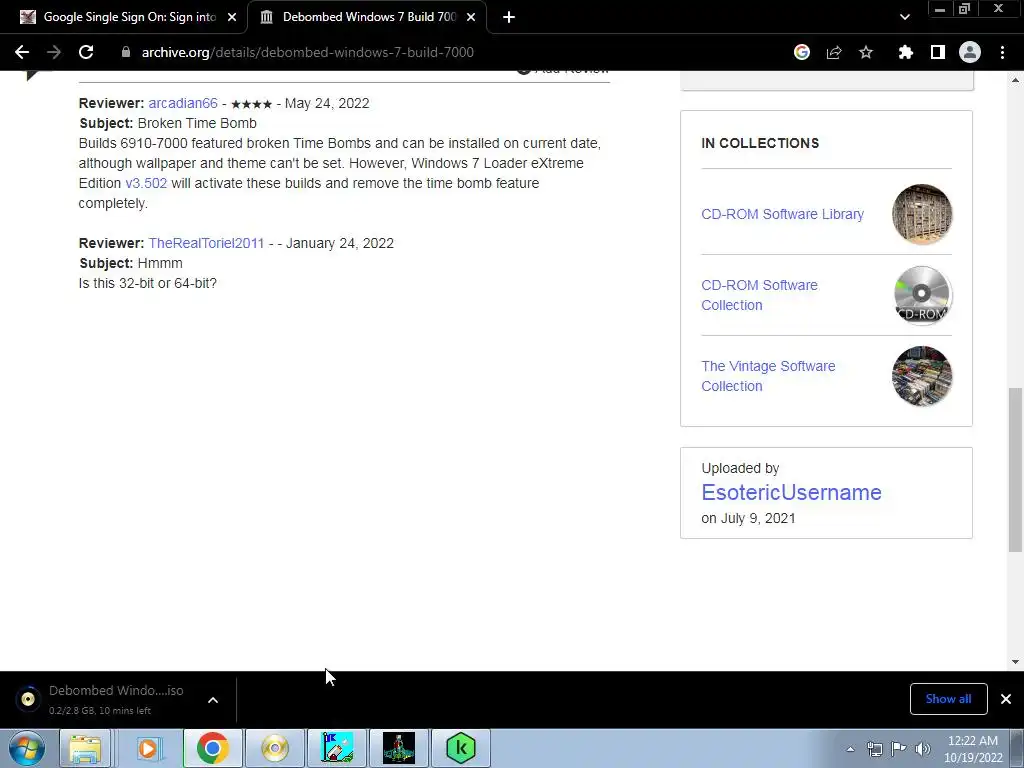1024x768 pixels.
Task: Open the network tray icon
Action: click(874, 749)
